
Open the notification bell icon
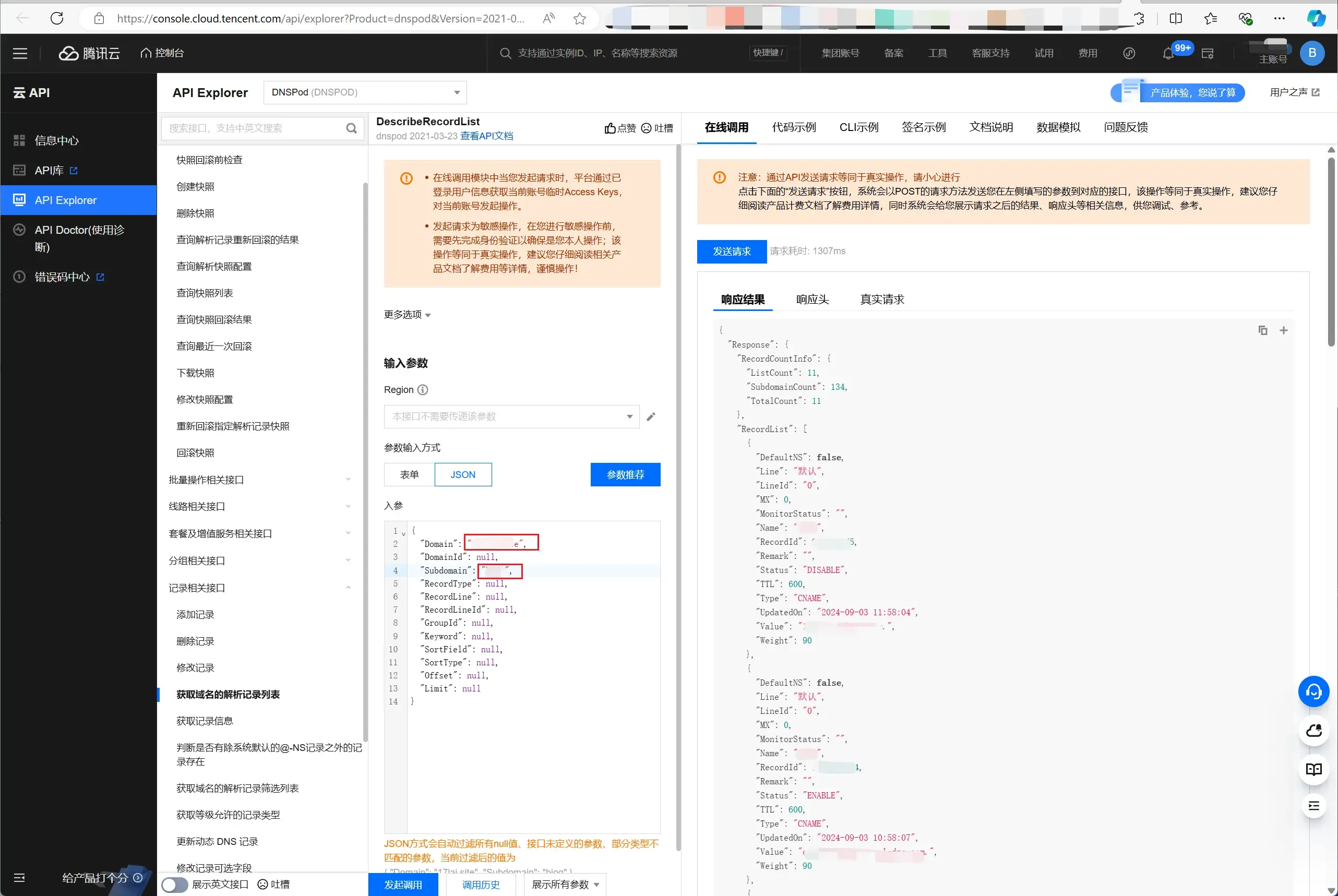[x=1168, y=54]
